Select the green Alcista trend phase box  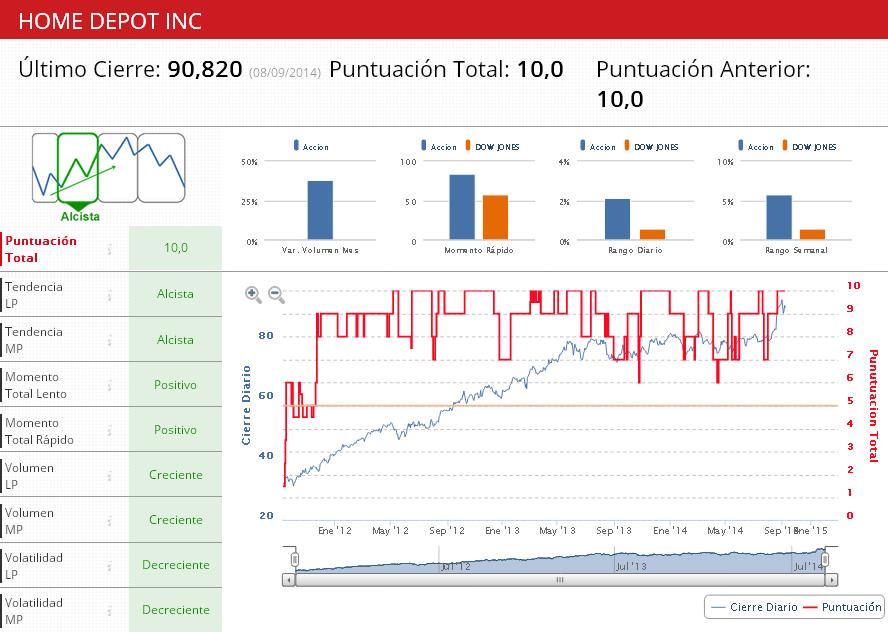tap(78, 168)
